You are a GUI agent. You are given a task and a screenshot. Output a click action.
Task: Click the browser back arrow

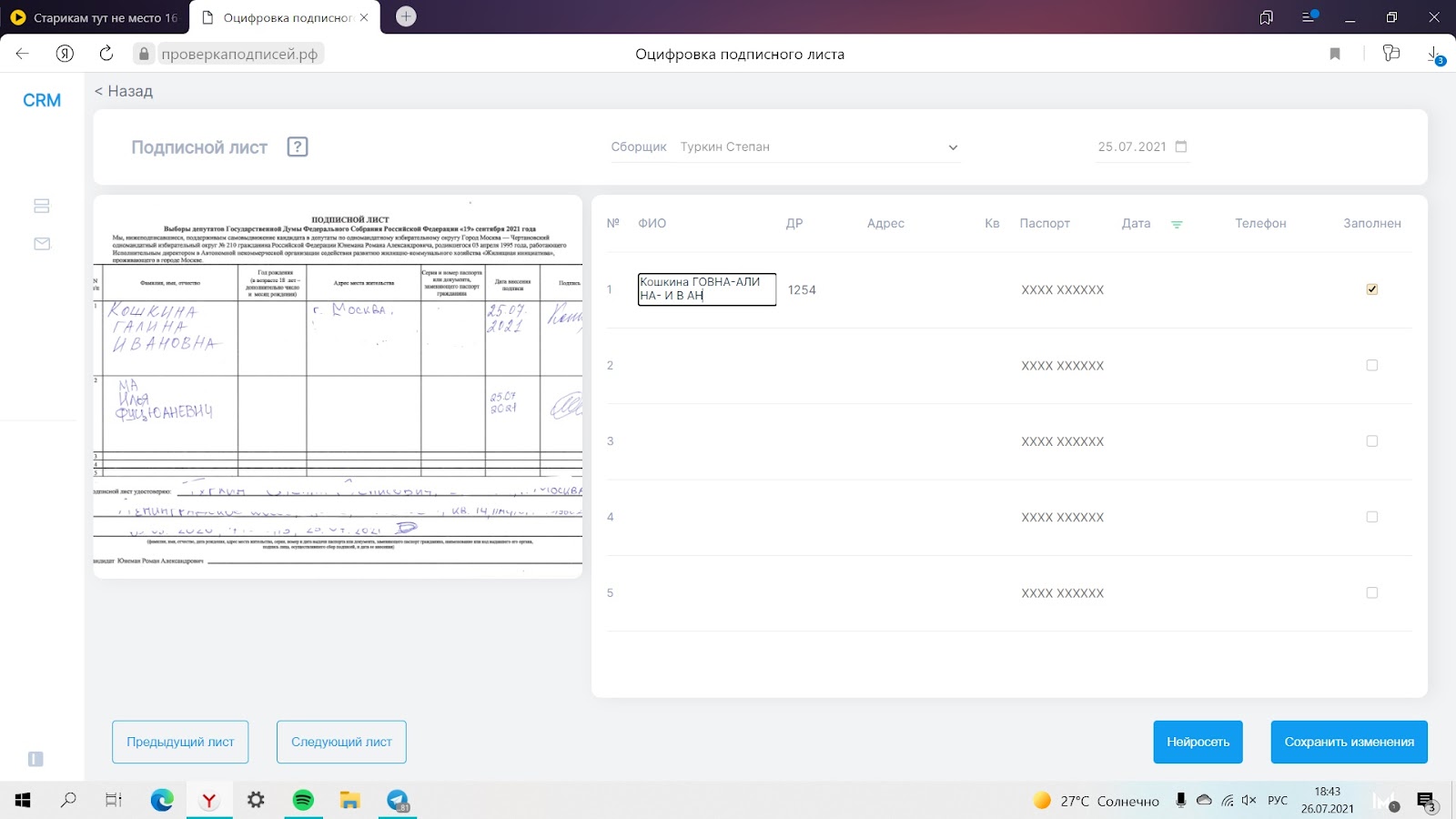[x=23, y=54]
